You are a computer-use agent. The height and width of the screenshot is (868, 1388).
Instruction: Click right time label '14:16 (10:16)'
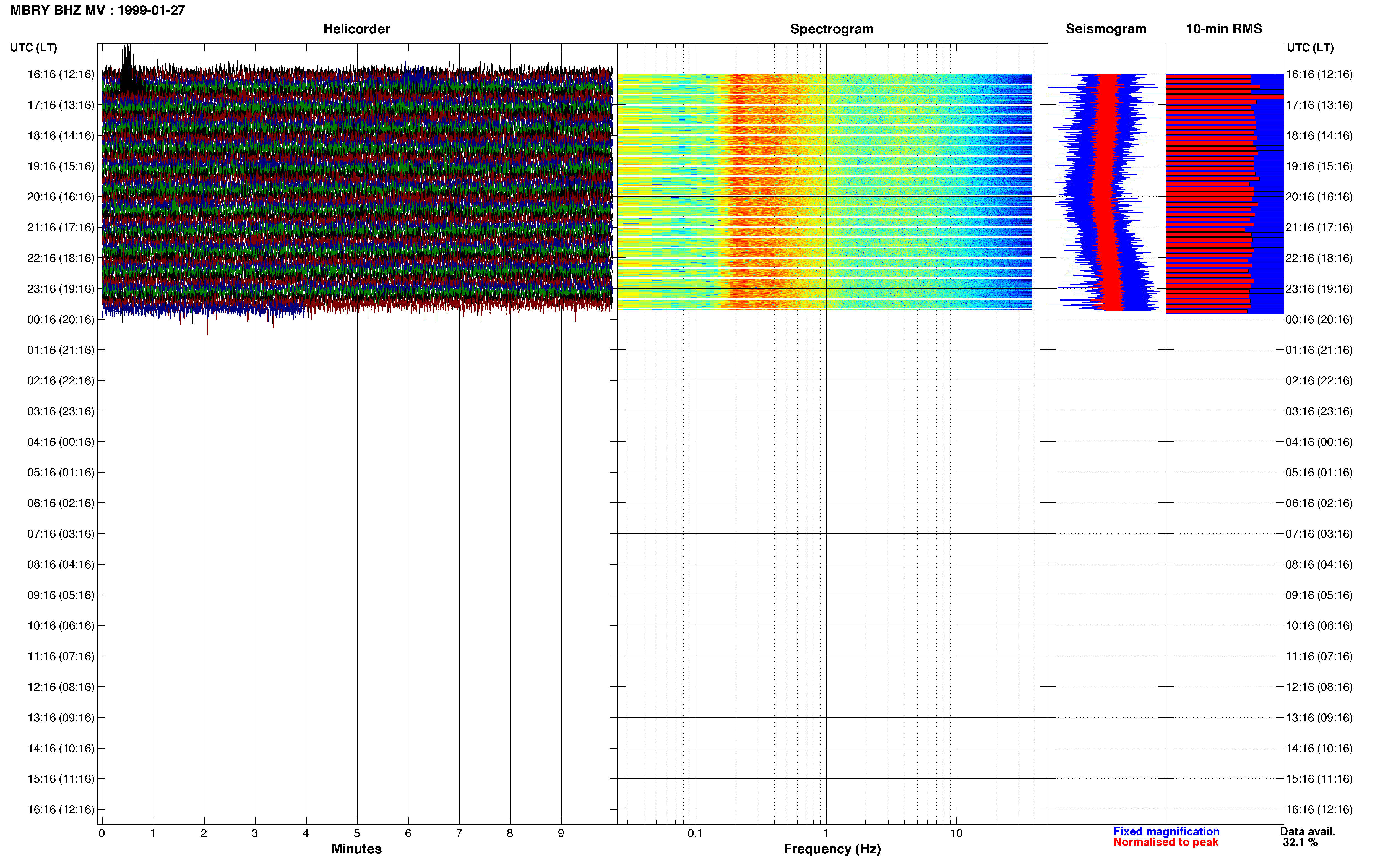tap(1319, 748)
